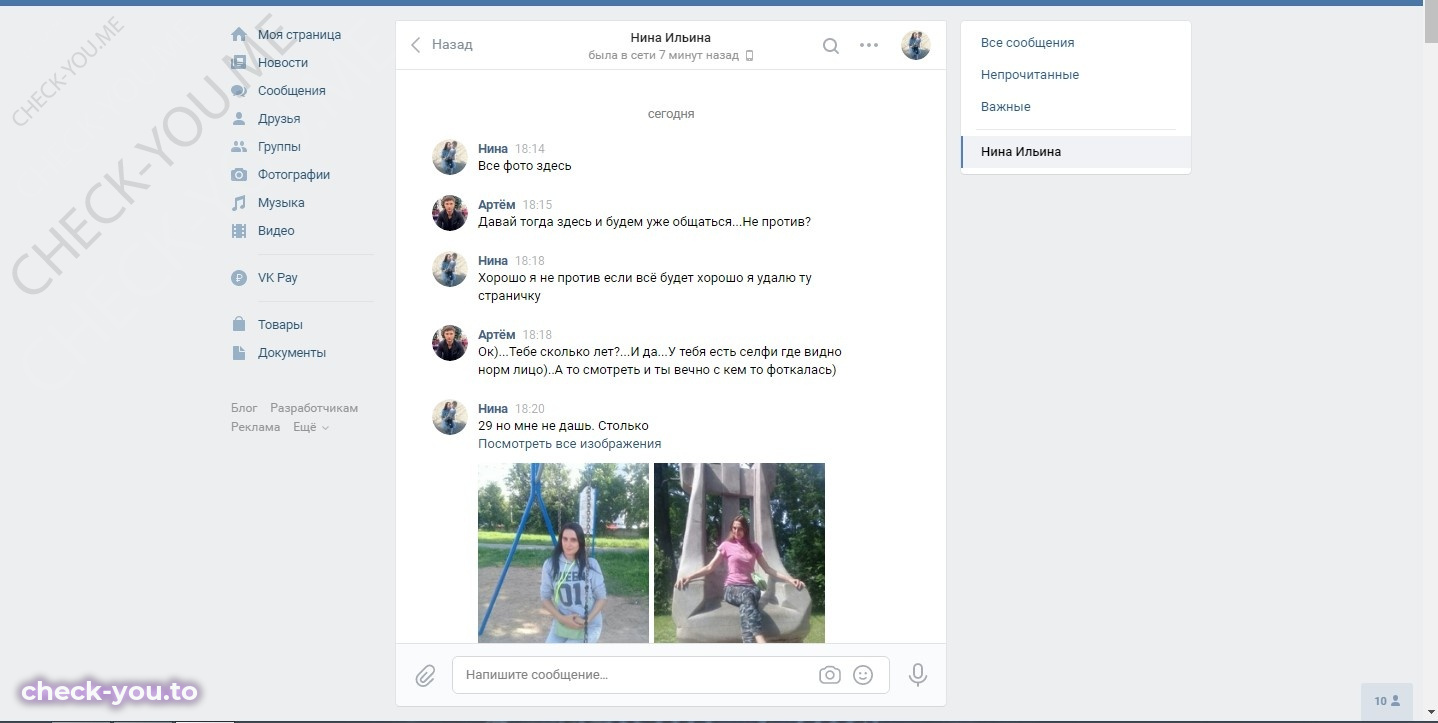The image size is (1438, 723).
Task: Open Музыка in sidebar
Action: click(x=281, y=203)
